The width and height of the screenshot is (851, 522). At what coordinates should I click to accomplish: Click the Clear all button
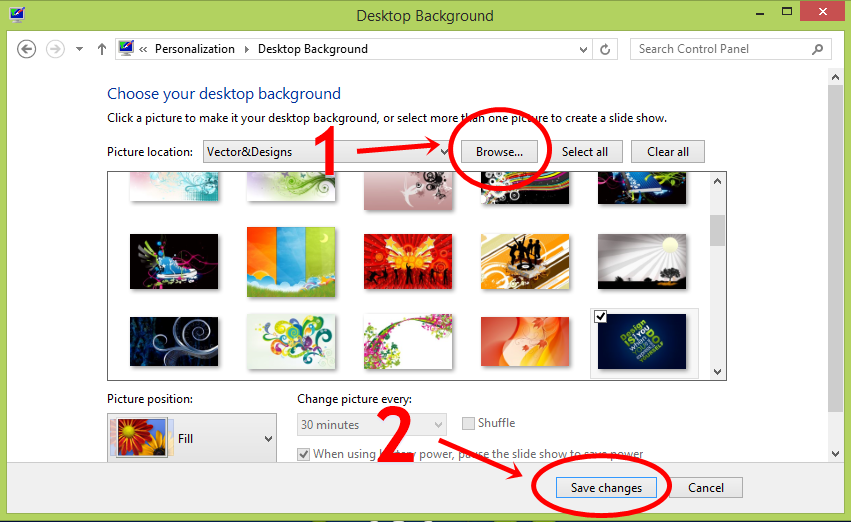point(668,152)
